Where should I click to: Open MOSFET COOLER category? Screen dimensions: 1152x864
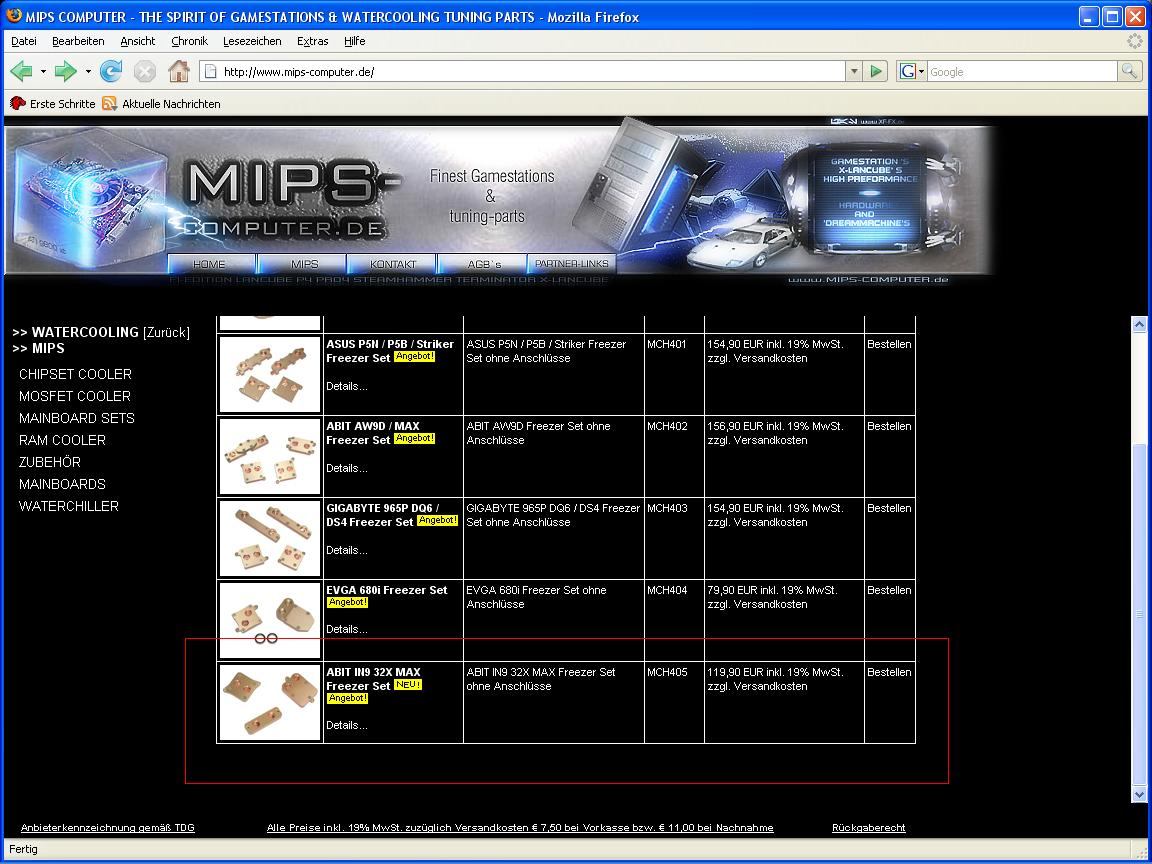coord(75,396)
